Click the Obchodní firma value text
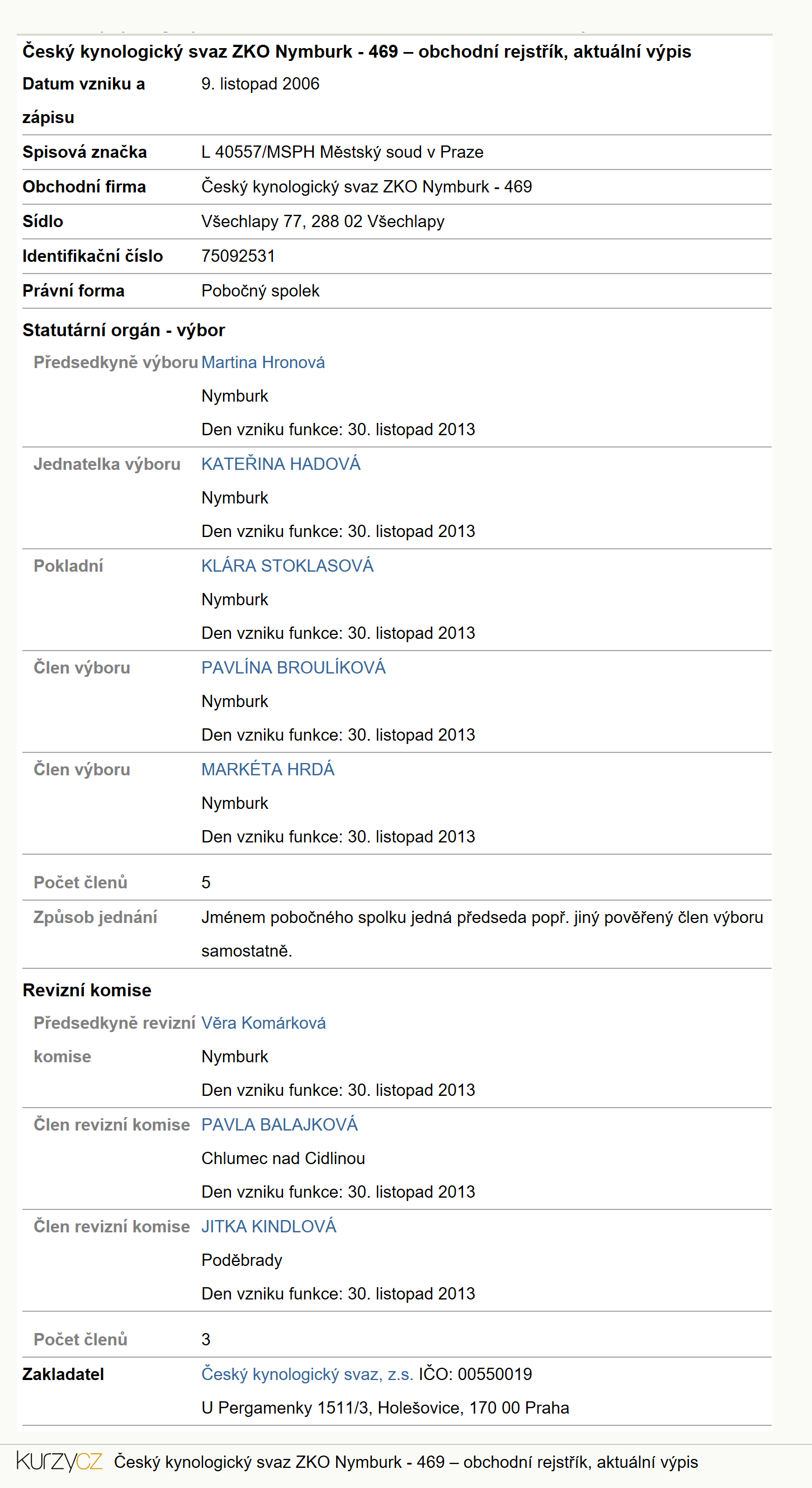 [x=366, y=187]
